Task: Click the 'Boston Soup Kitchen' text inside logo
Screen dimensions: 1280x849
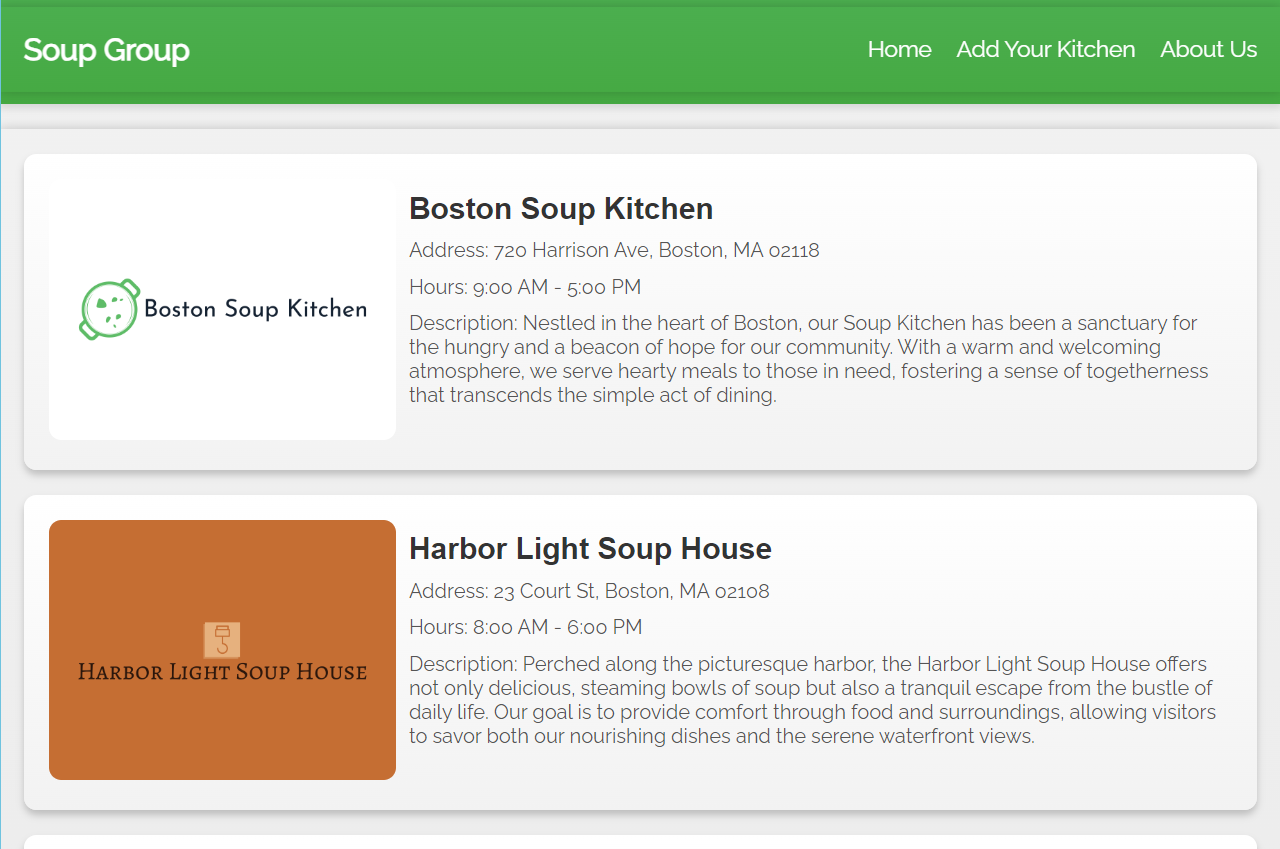Action: (255, 309)
